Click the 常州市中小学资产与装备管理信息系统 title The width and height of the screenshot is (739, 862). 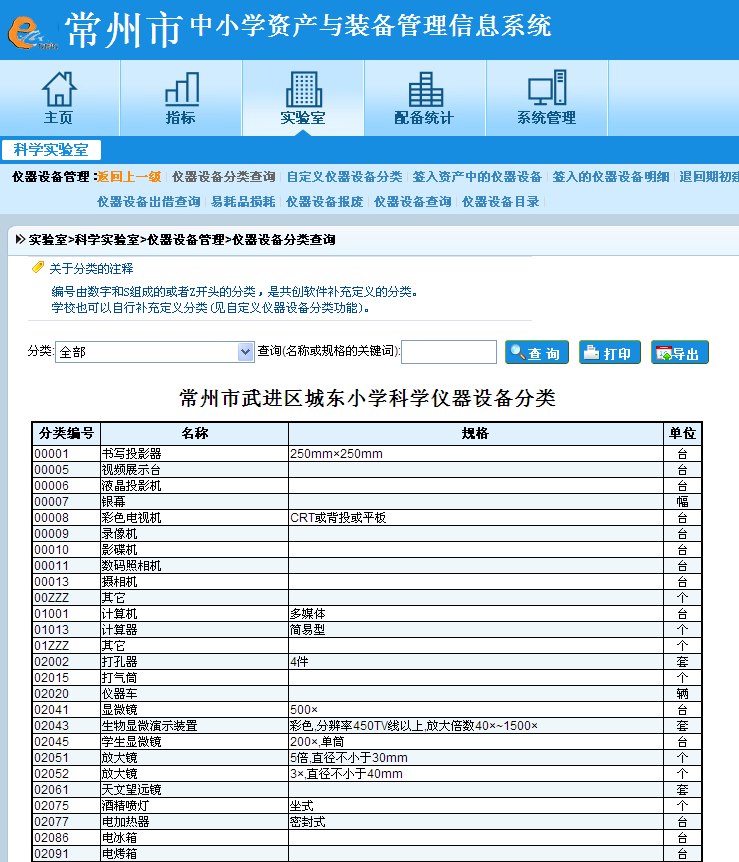click(308, 29)
